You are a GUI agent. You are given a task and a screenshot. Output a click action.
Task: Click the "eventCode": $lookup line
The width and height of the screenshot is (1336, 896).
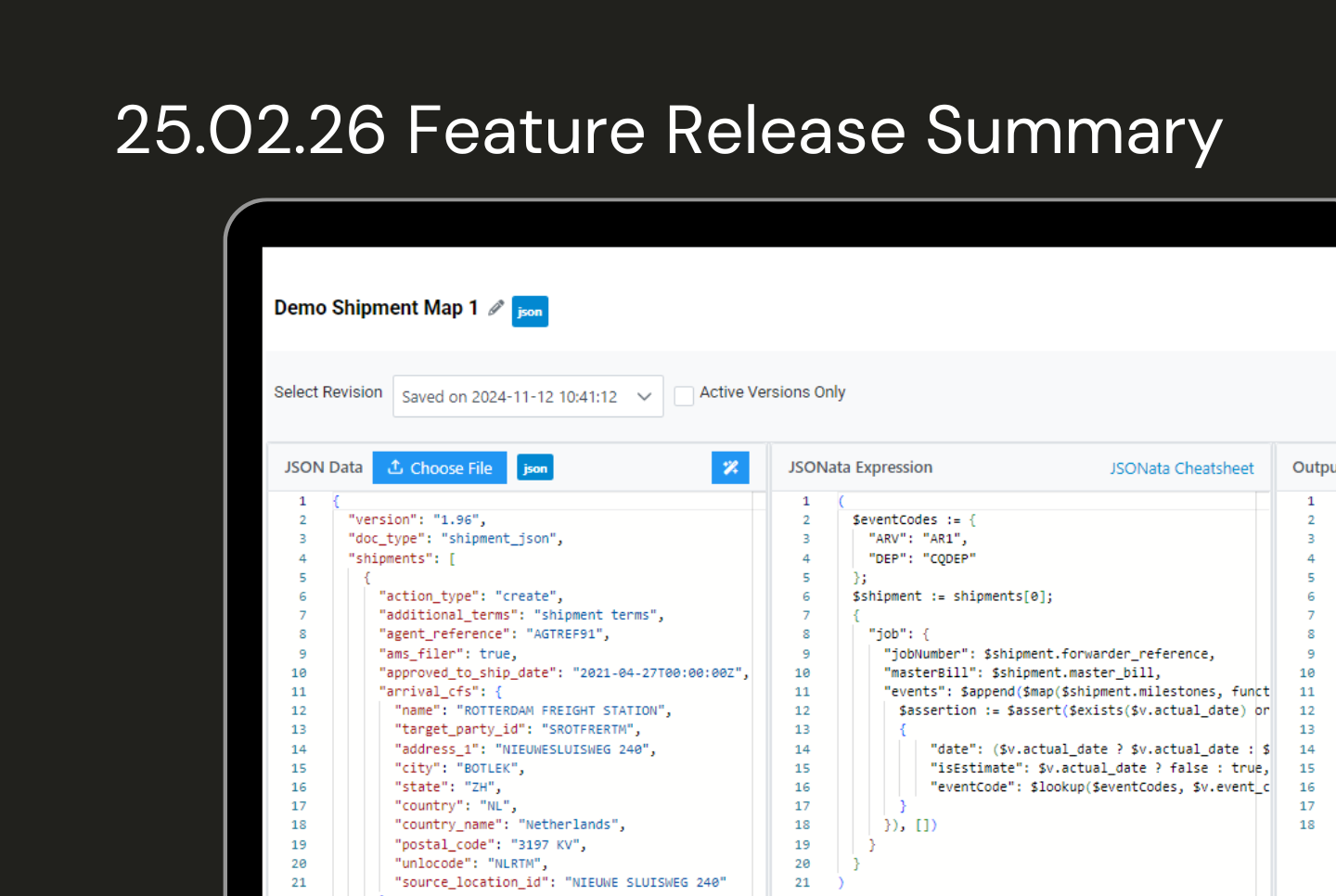pos(1099,787)
